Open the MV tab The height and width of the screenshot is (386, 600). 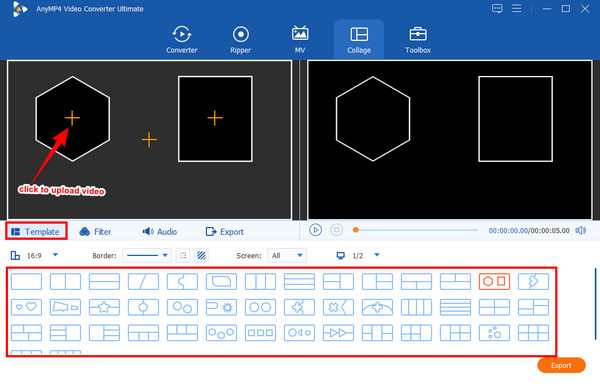[300, 39]
